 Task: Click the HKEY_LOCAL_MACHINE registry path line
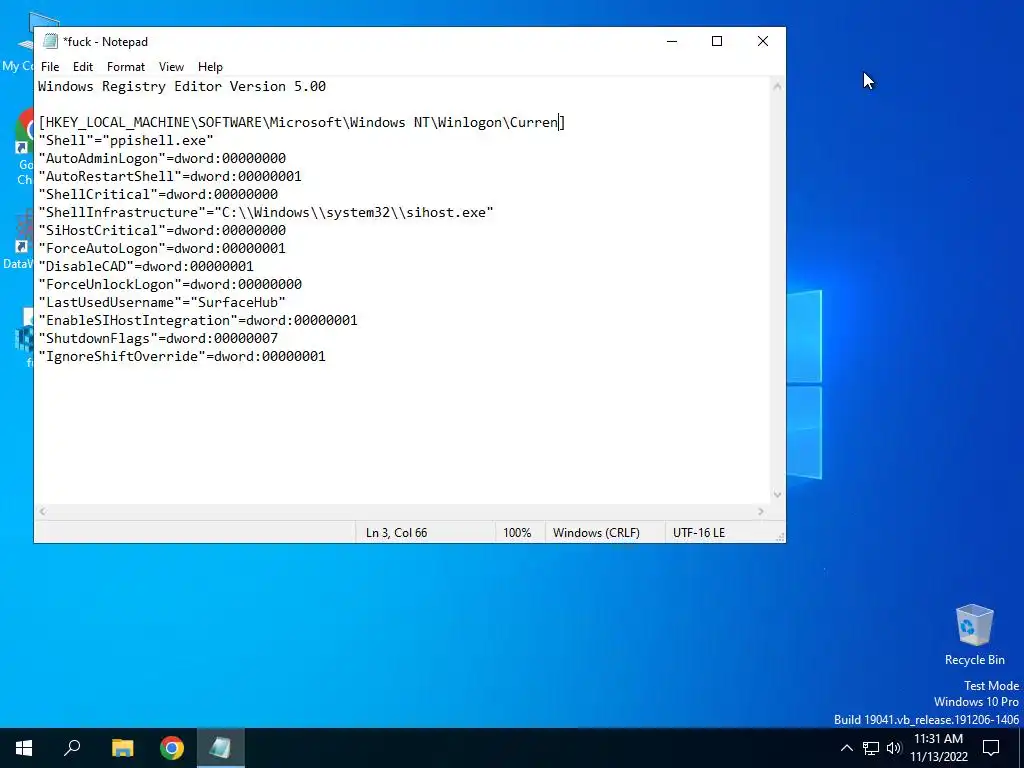point(302,122)
